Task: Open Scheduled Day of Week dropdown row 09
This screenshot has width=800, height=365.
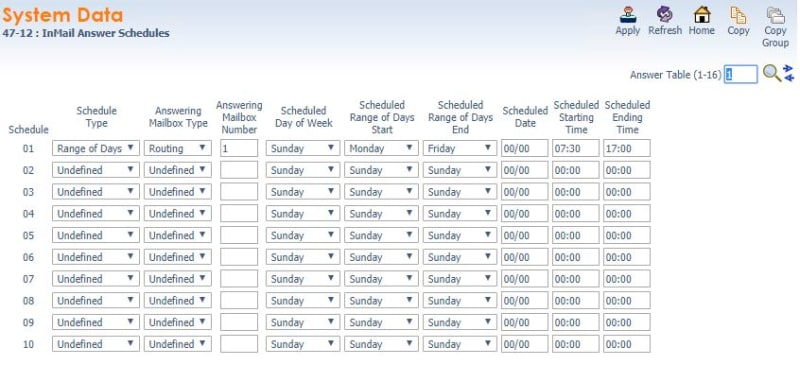Action: [303, 322]
